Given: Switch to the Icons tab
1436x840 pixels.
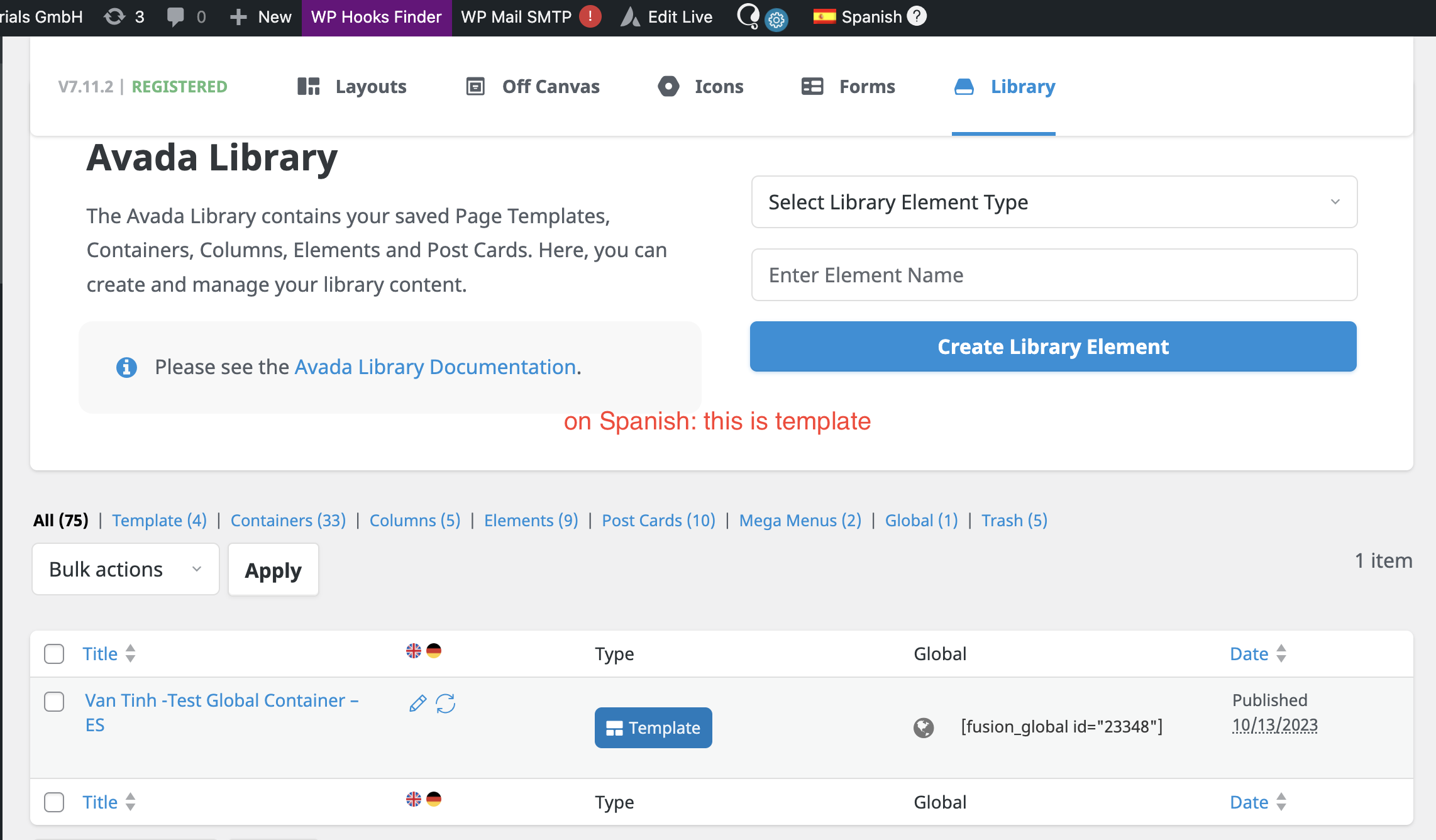Looking at the screenshot, I should click(x=700, y=86).
